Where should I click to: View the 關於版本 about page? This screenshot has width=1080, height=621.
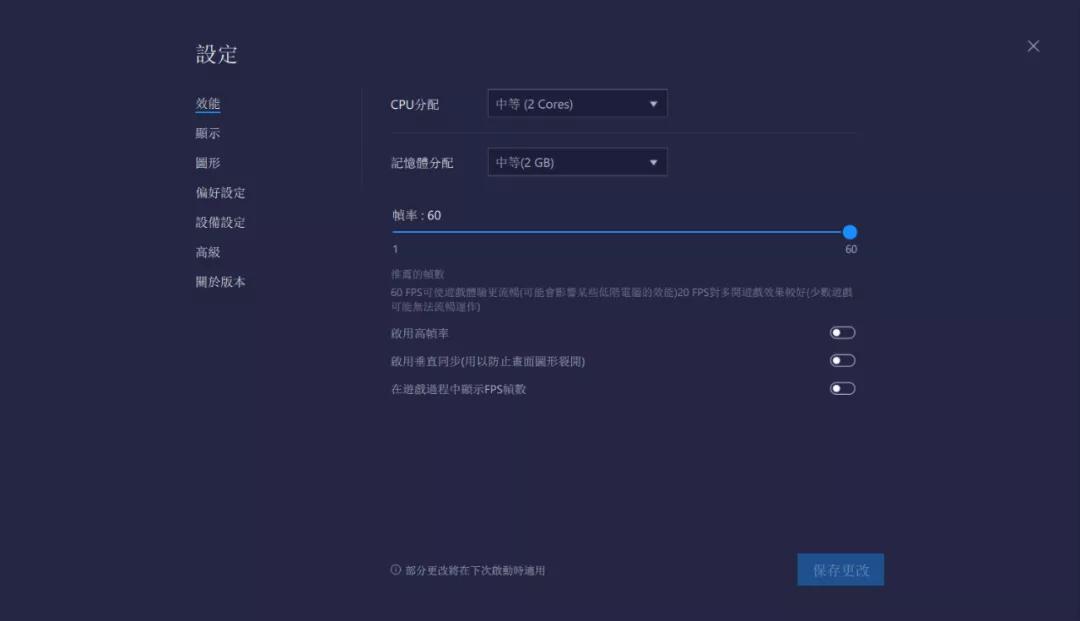217,282
